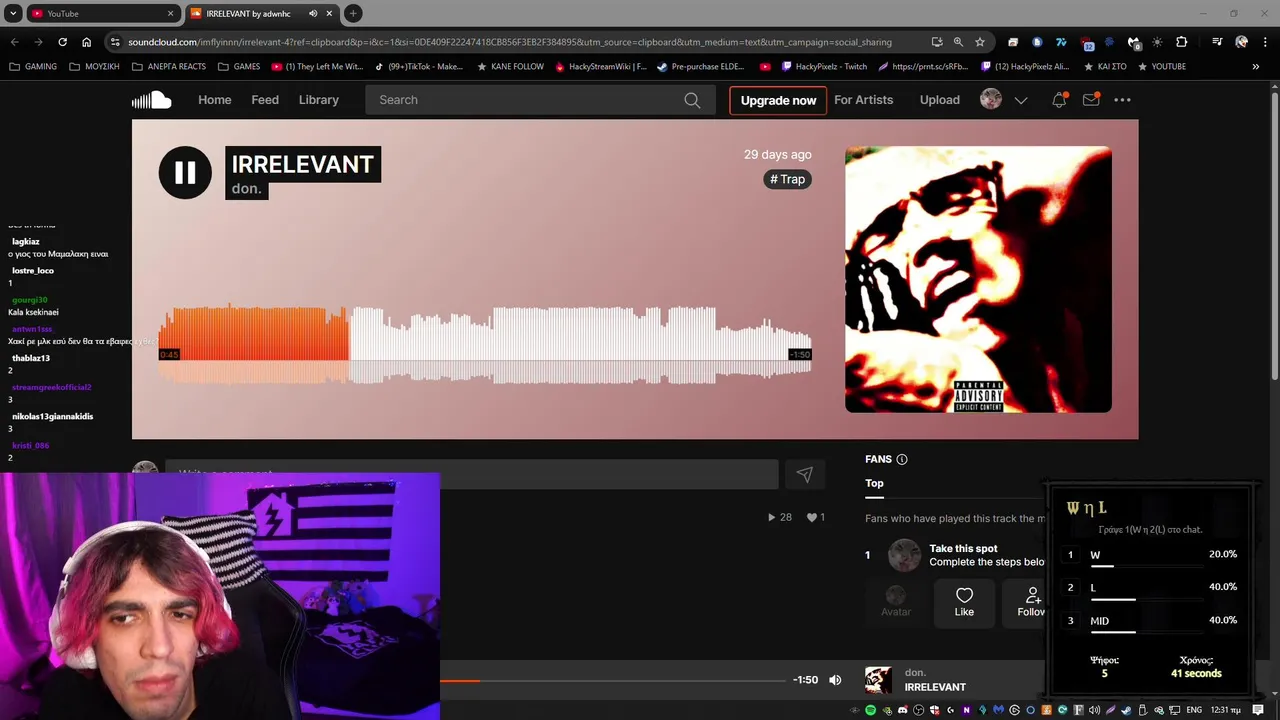Click the search magnifier icon
Image resolution: width=1280 pixels, height=720 pixels.
click(692, 100)
